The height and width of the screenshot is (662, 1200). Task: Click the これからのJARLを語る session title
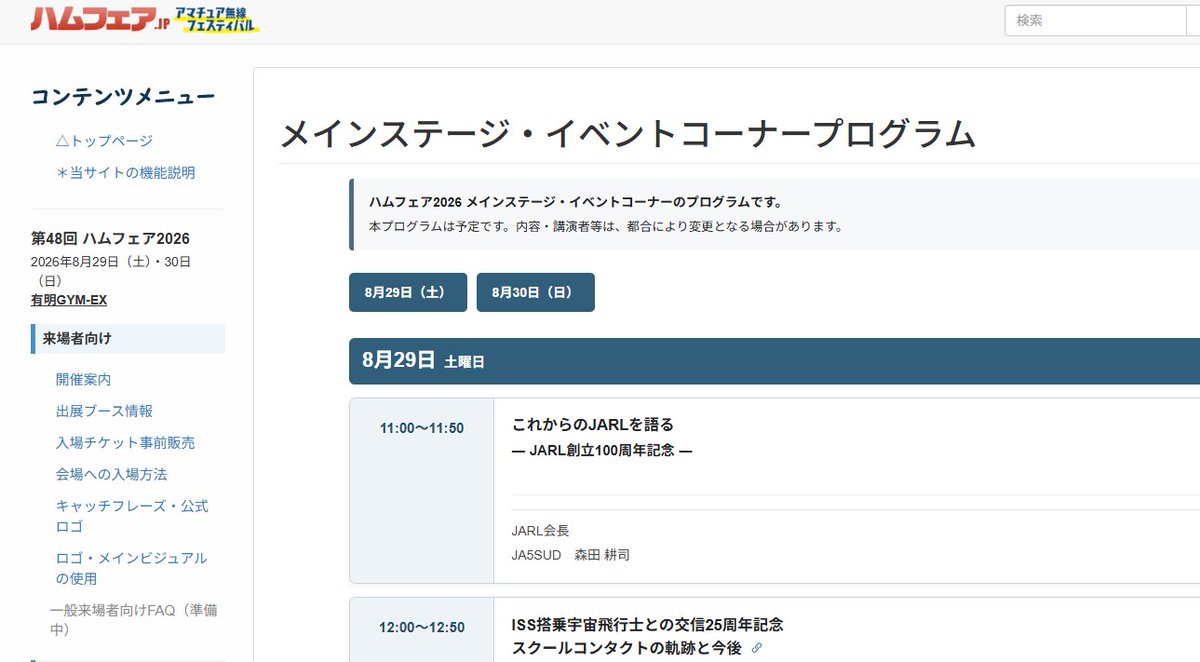(x=593, y=424)
